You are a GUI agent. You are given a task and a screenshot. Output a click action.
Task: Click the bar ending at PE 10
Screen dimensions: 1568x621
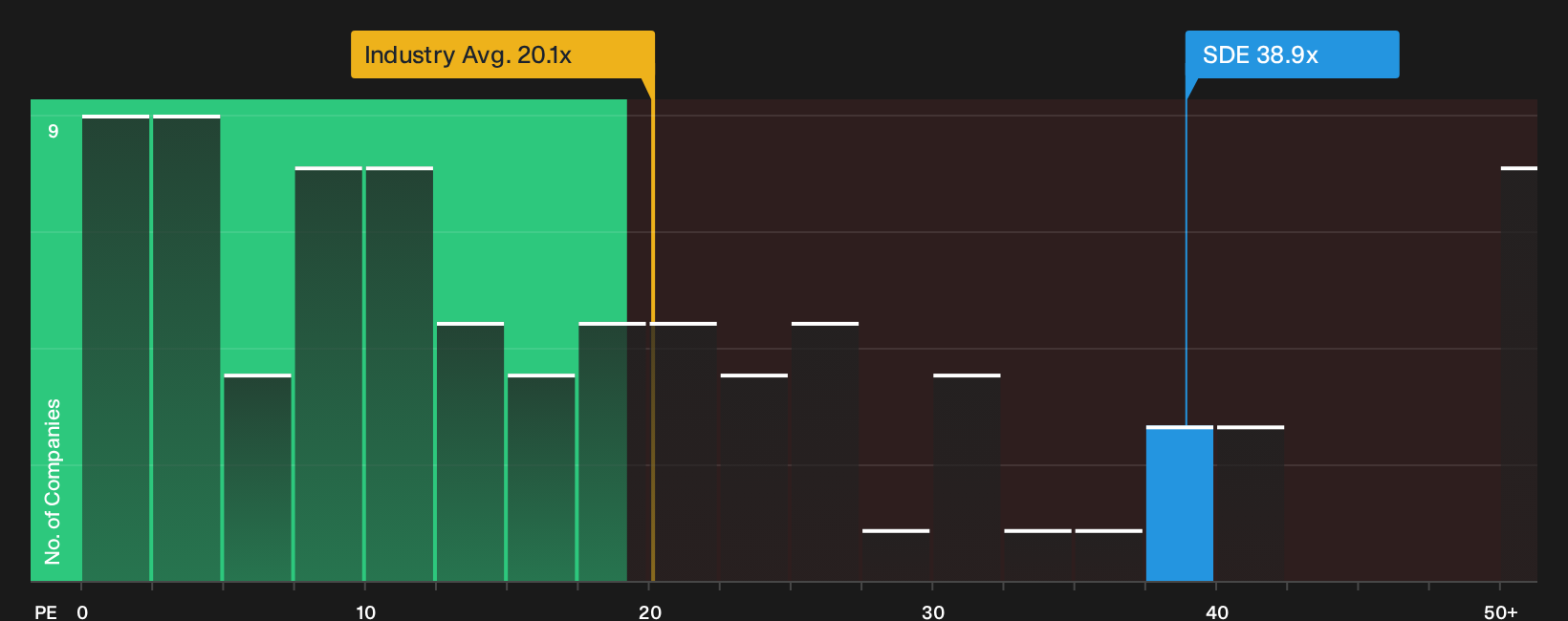click(x=329, y=374)
